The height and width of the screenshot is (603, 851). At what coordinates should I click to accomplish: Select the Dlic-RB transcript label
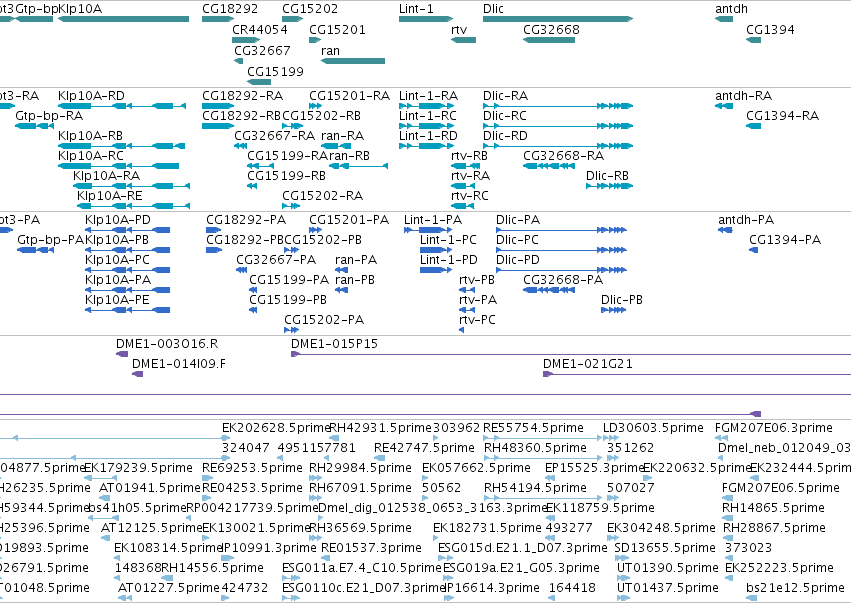point(607,175)
